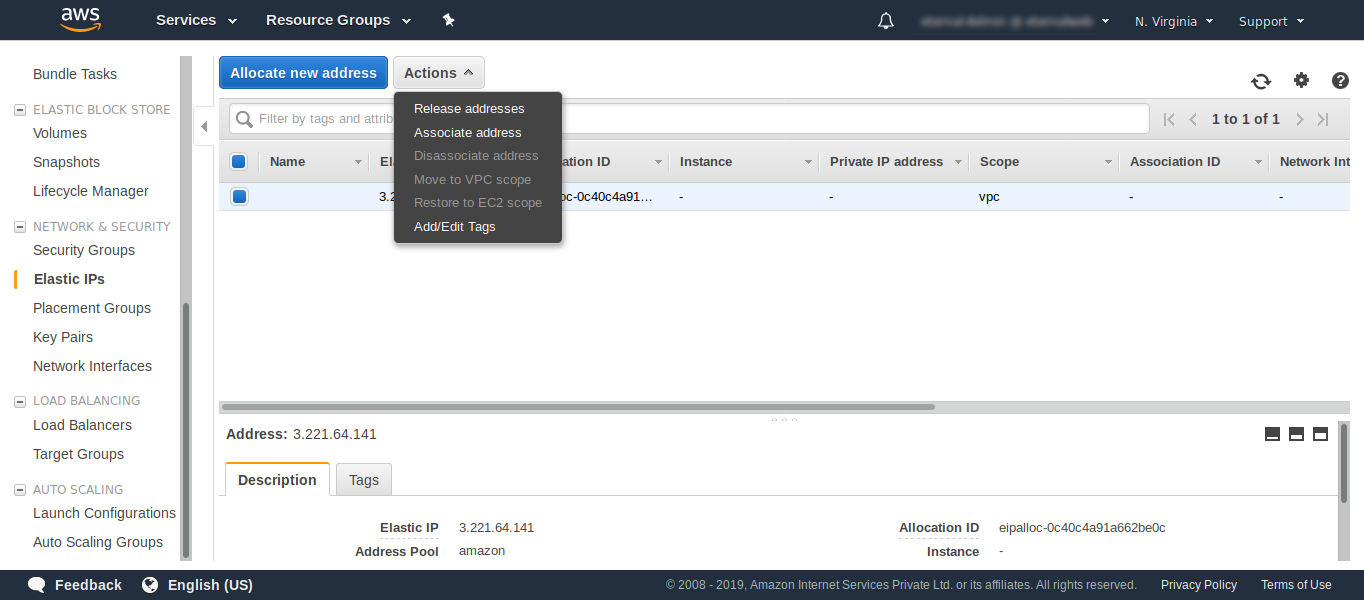1364x600 pixels.
Task: Click the filter by tags and attributes field
Action: [689, 119]
